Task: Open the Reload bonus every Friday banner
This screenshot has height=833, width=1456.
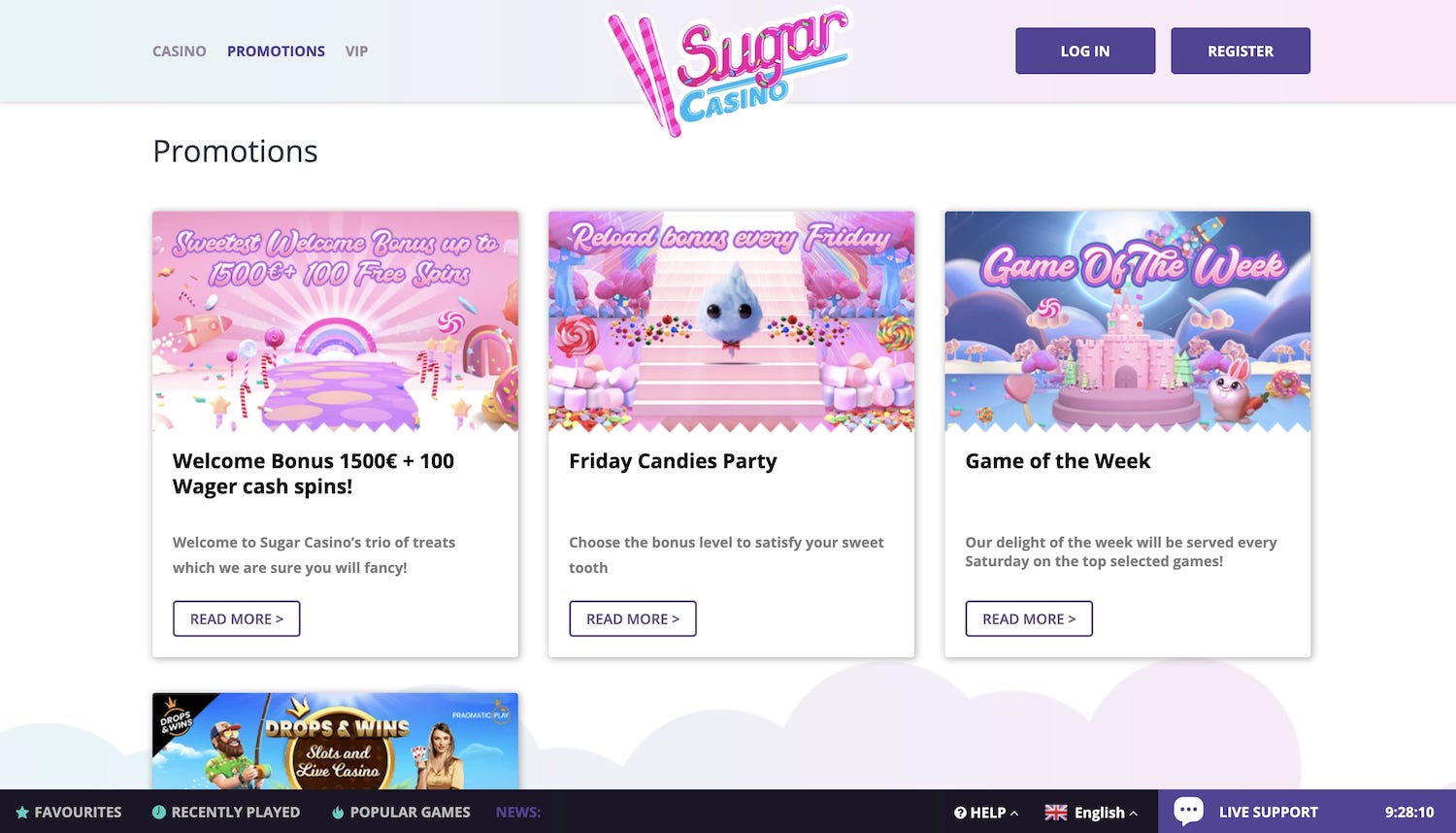Action: (731, 321)
